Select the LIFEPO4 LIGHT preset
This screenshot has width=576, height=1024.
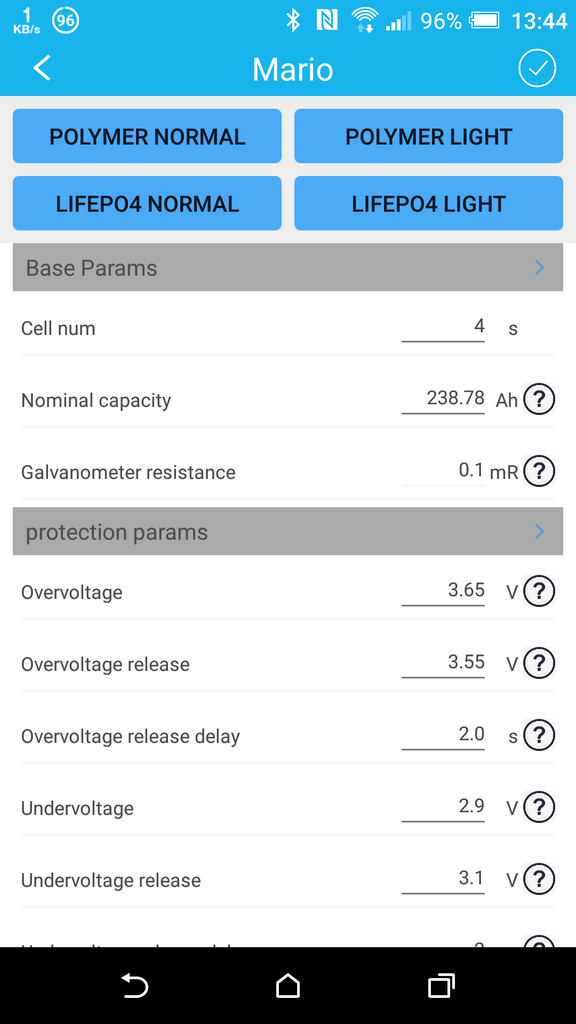pyautogui.click(x=428, y=204)
